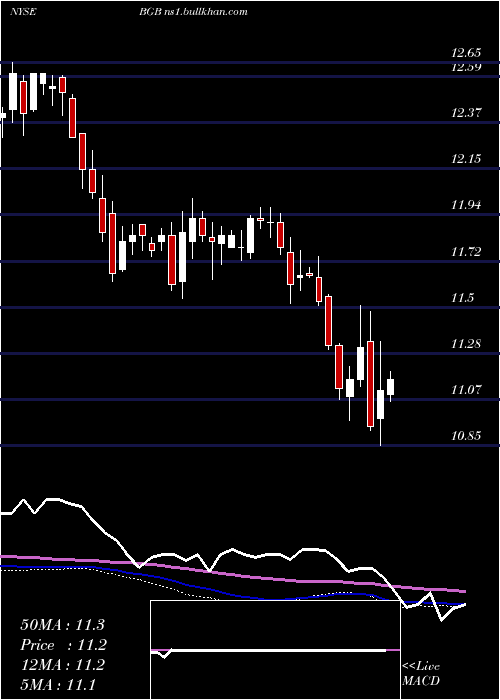Click the 12MA : 11.2 readout
The width and height of the screenshot is (500, 700).
click(x=62, y=665)
